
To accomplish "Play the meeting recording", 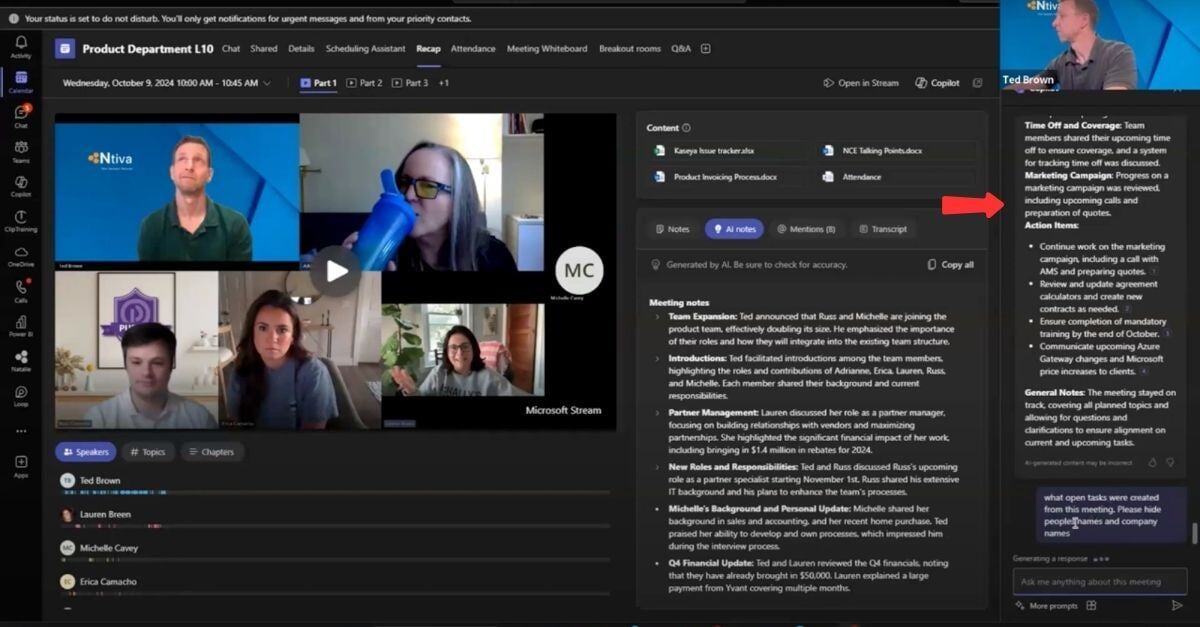I will tap(337, 270).
